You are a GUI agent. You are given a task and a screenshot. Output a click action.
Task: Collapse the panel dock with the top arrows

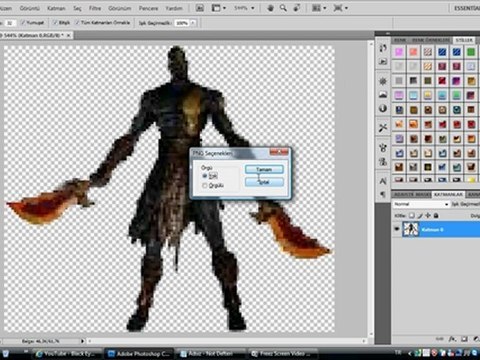(387, 33)
